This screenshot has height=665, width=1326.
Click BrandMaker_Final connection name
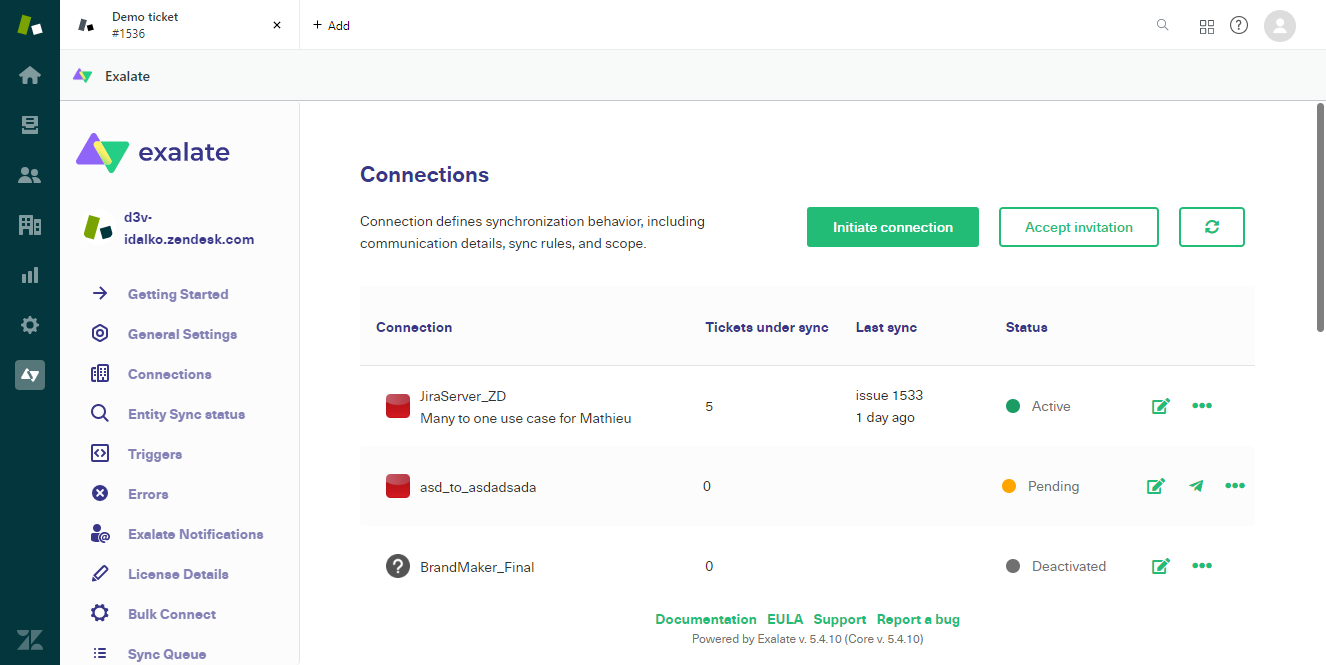pyautogui.click(x=477, y=567)
